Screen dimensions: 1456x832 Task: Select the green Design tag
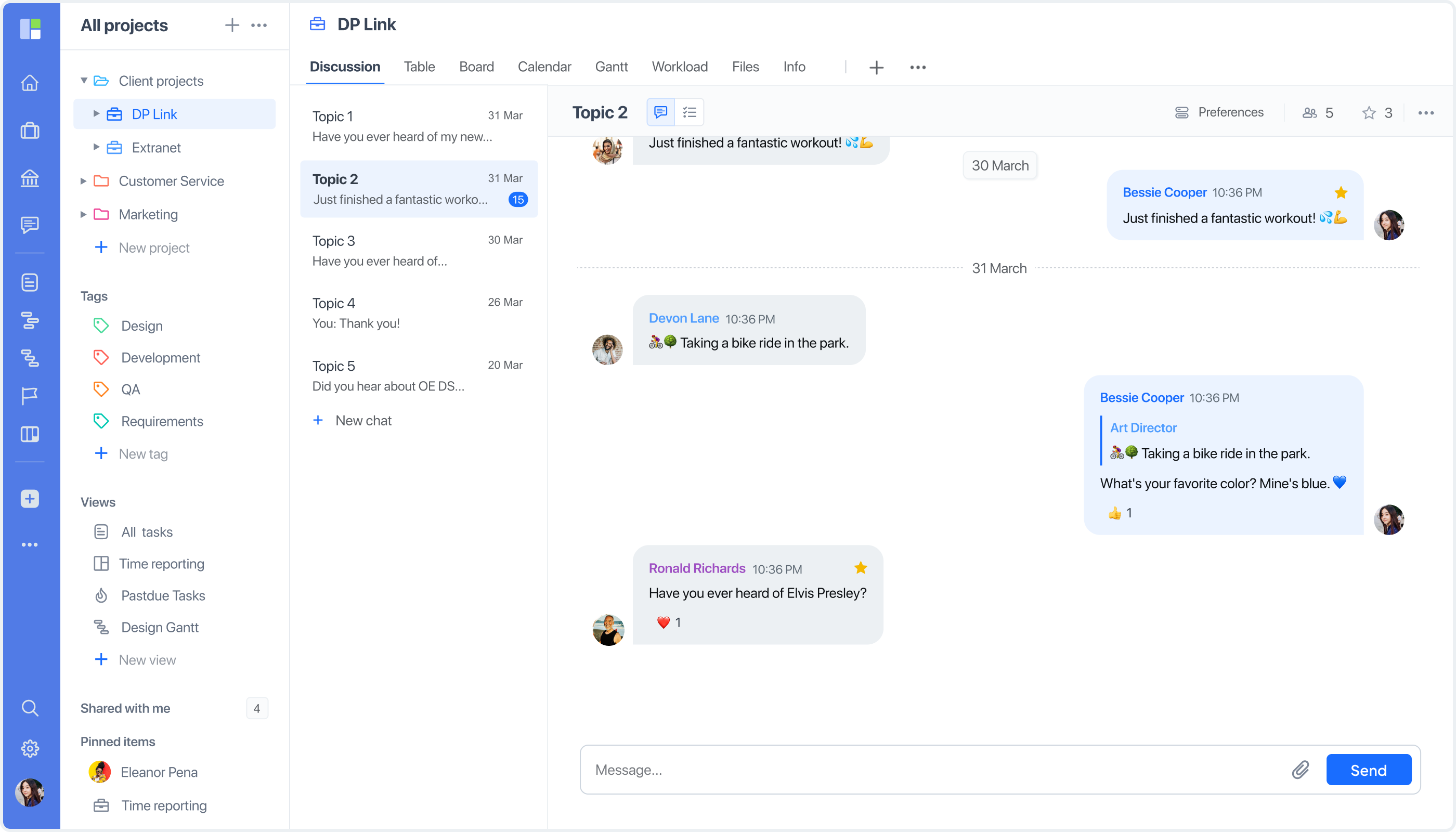click(x=129, y=326)
